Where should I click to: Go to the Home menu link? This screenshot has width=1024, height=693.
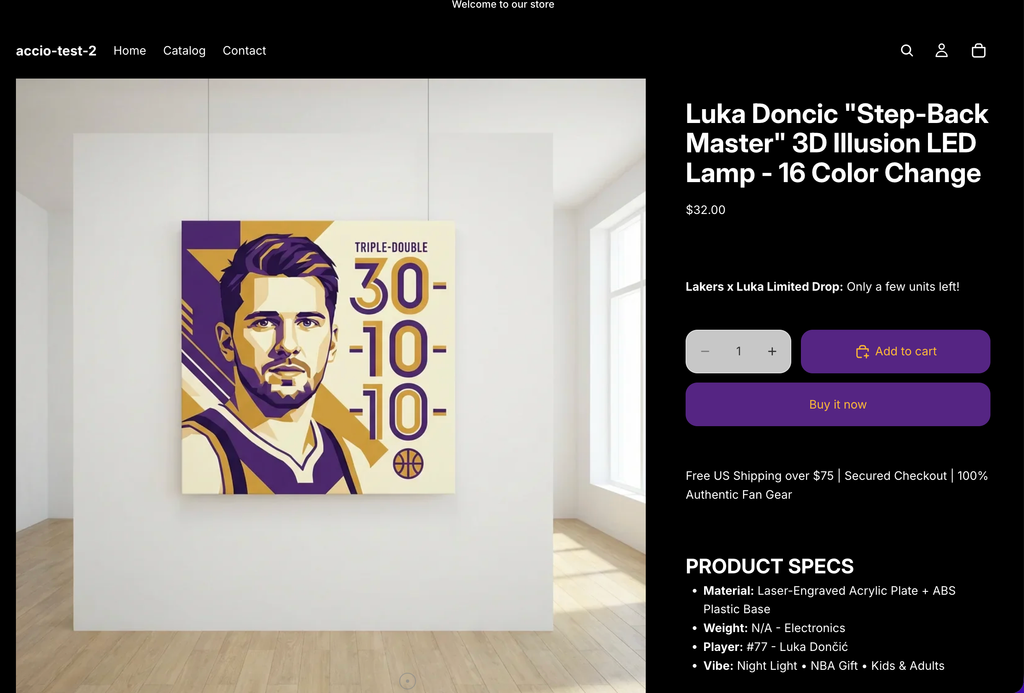(129, 50)
